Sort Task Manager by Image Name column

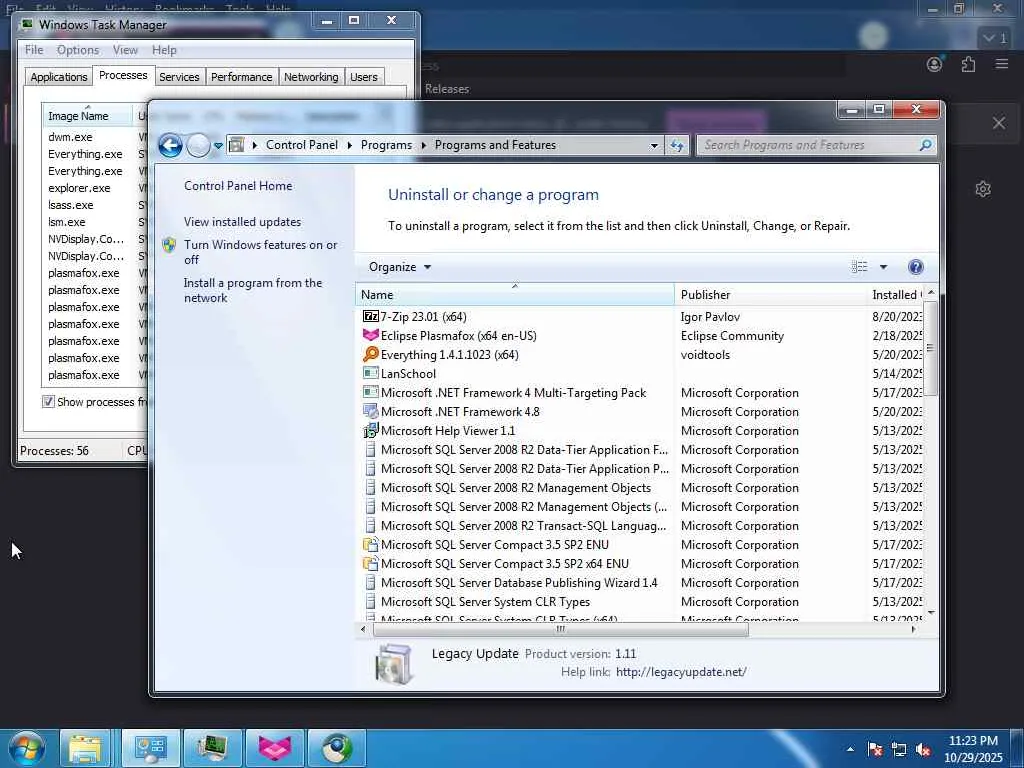click(87, 116)
